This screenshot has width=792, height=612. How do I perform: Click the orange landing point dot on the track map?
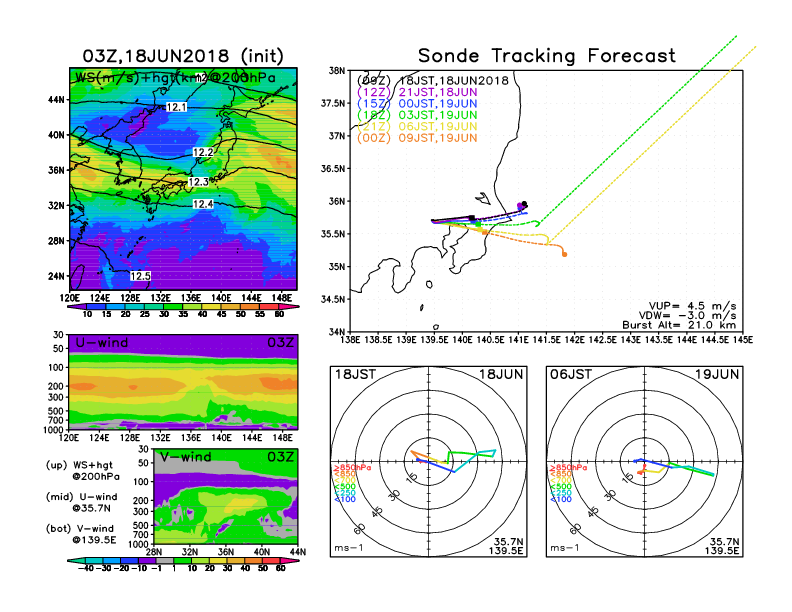564,254
